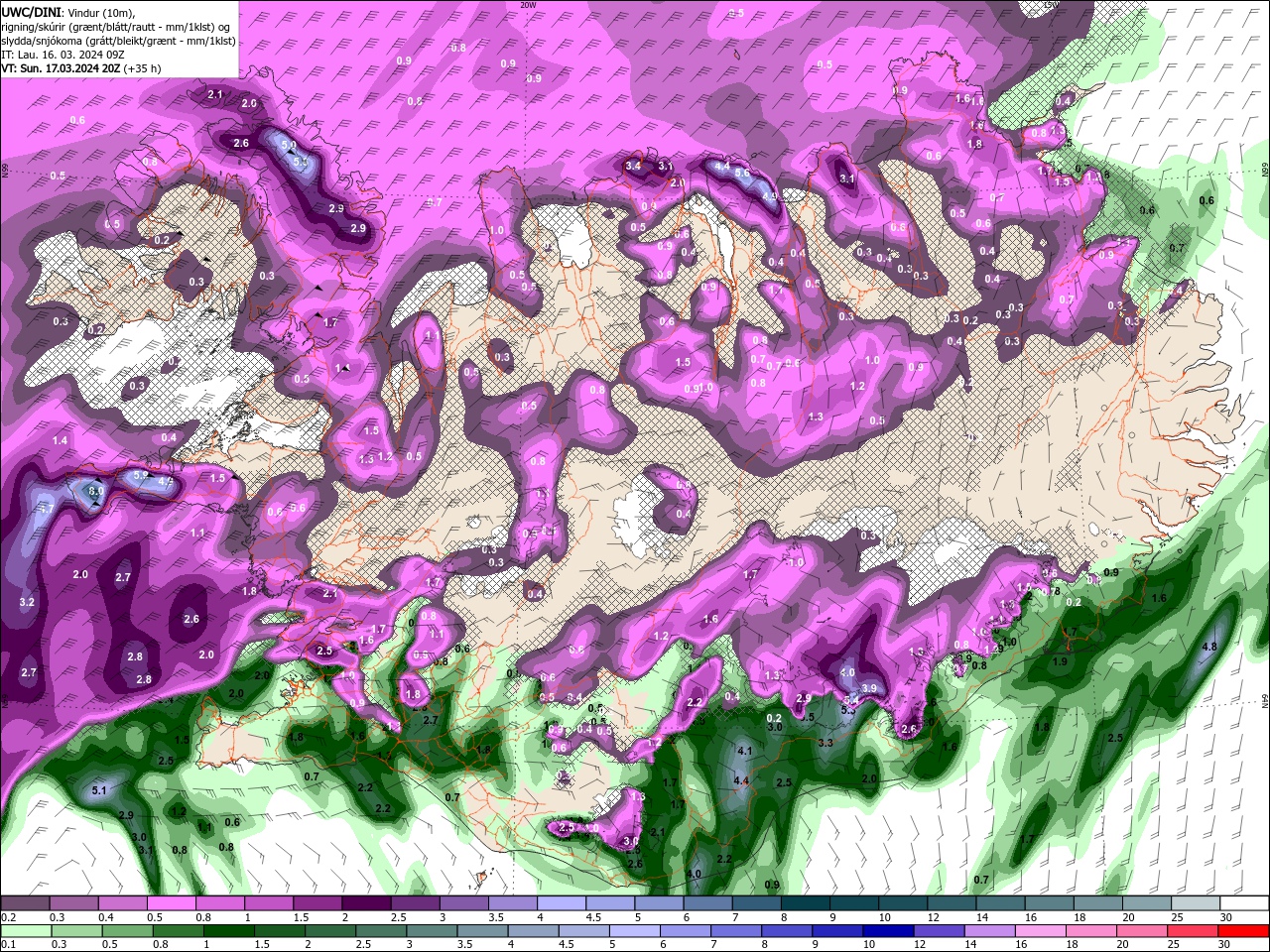This screenshot has height=952, width=1270.
Task: Click the '8.0' snowfall value on map
Action: click(96, 491)
